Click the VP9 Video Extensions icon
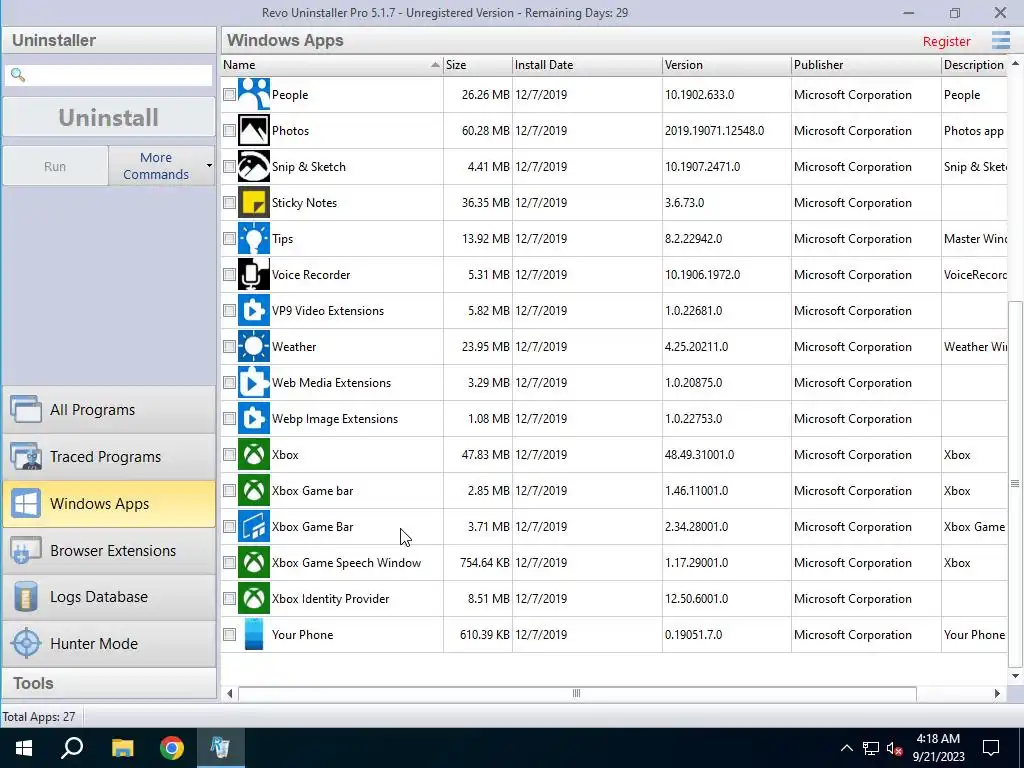The width and height of the screenshot is (1024, 768). pos(253,311)
